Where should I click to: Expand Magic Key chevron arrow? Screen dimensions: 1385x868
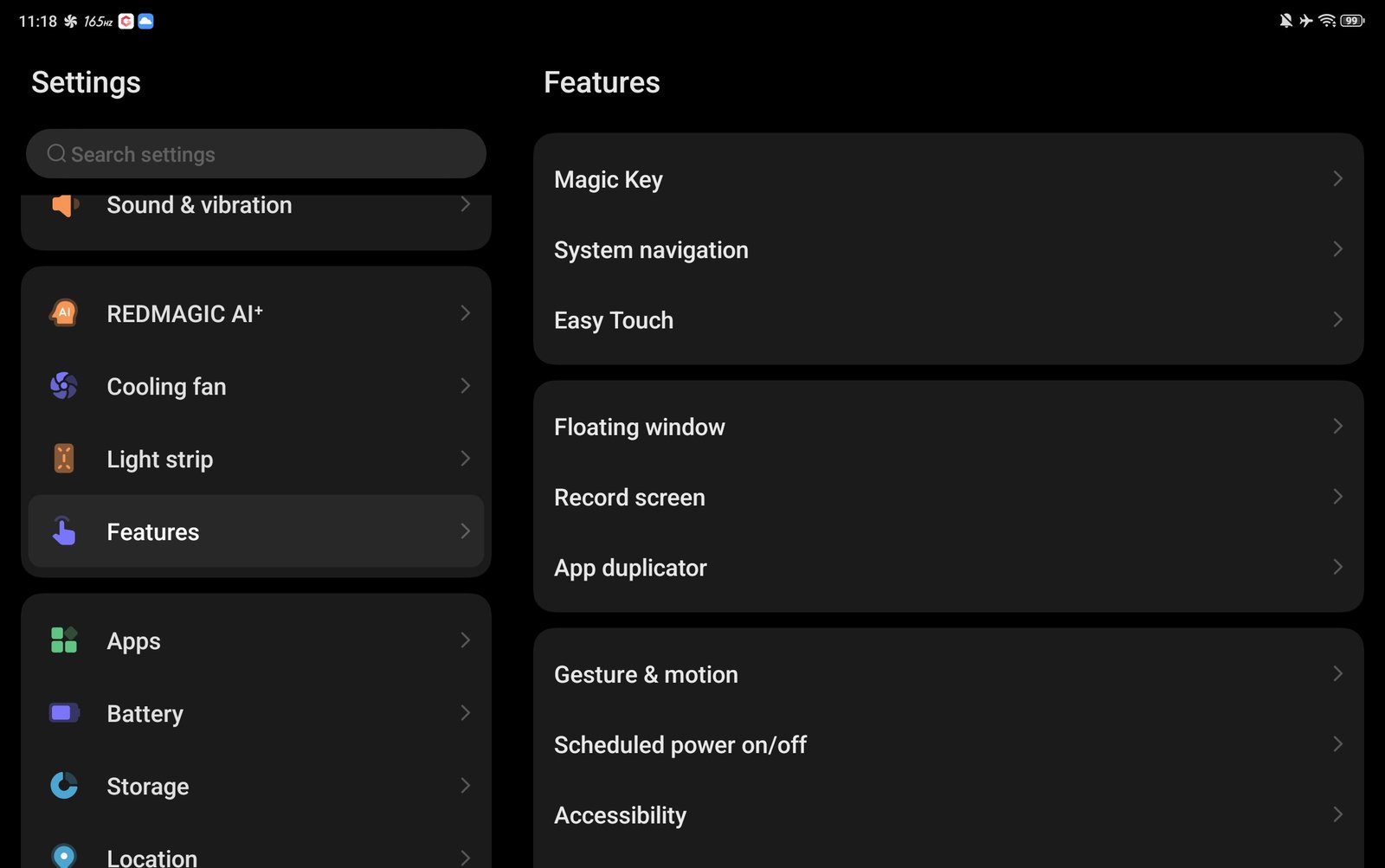1337,179
